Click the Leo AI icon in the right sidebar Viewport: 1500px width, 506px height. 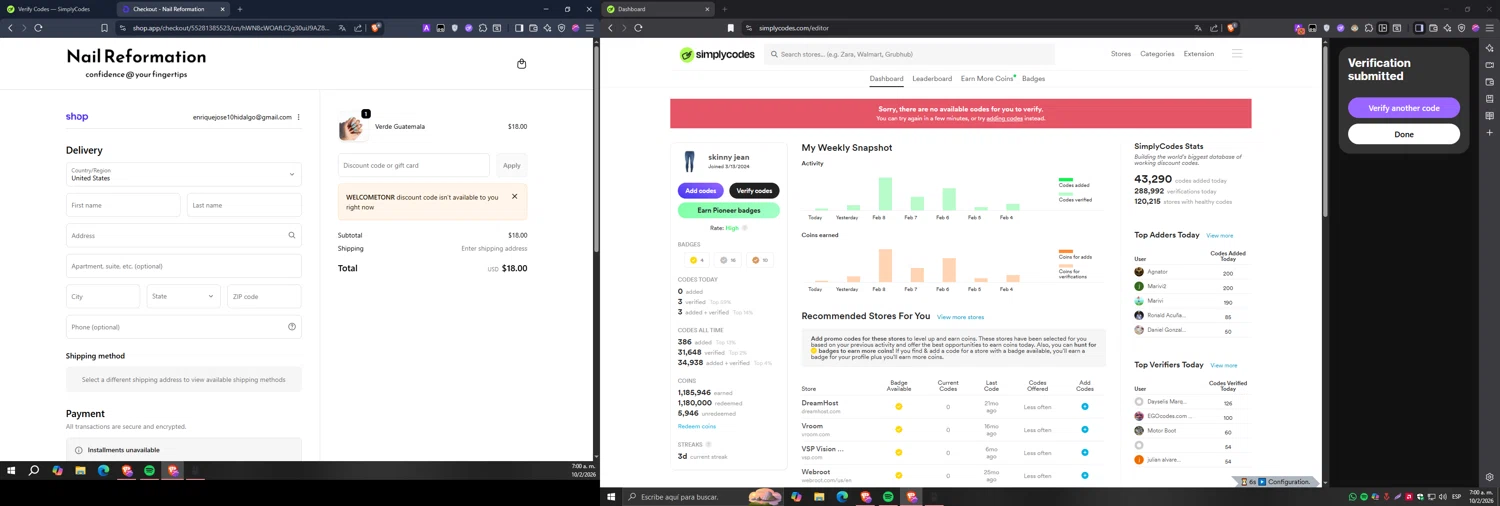tap(1489, 48)
